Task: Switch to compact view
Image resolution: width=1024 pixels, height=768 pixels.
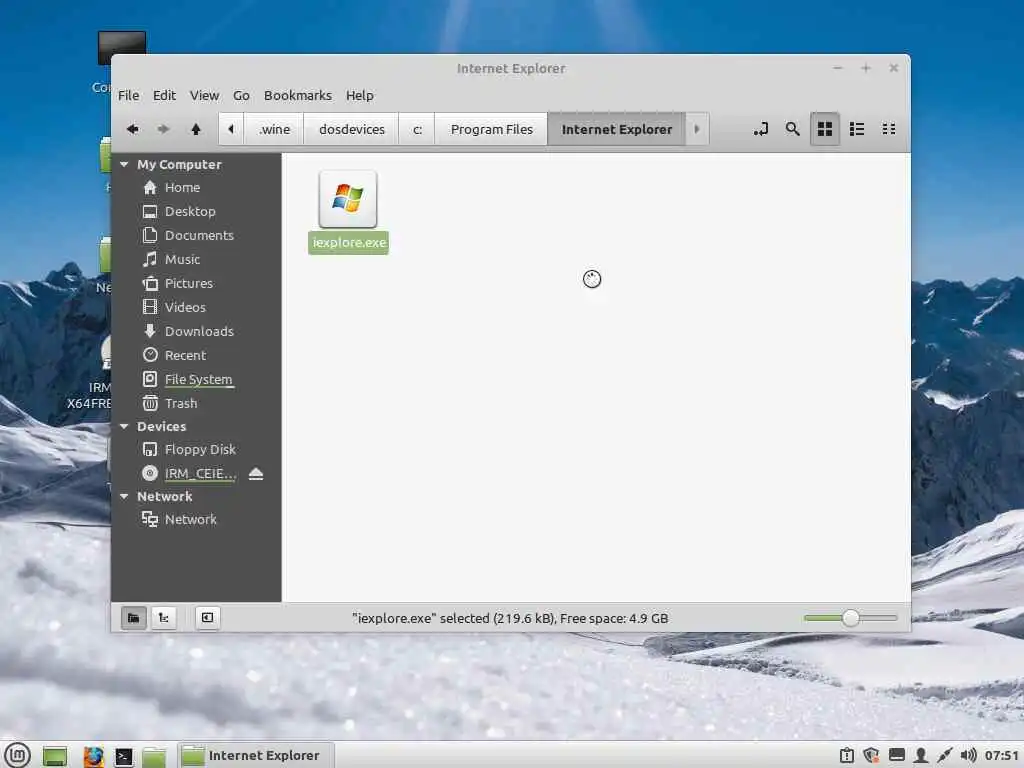Action: (x=889, y=129)
